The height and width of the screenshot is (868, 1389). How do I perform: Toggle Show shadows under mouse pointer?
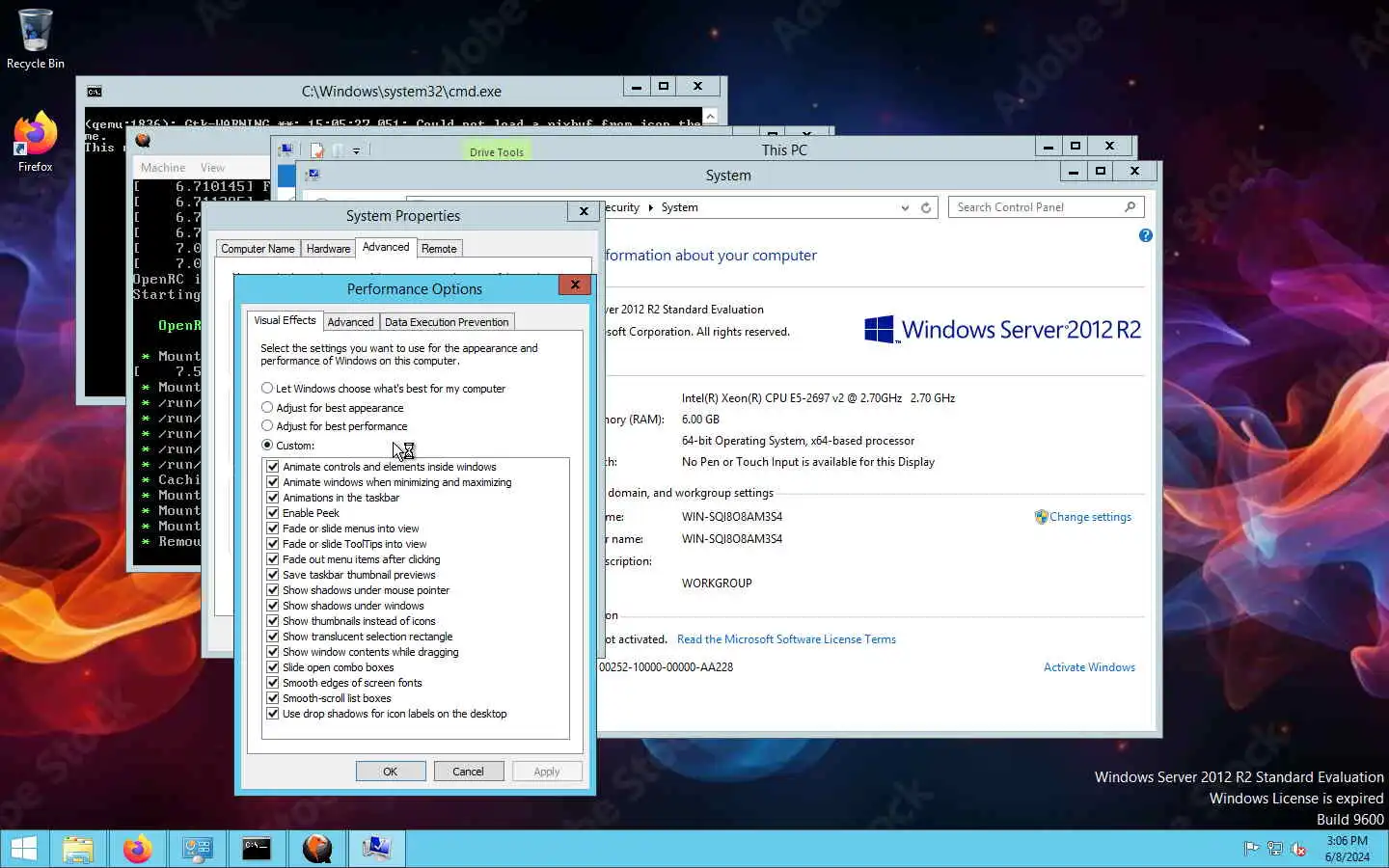273,590
